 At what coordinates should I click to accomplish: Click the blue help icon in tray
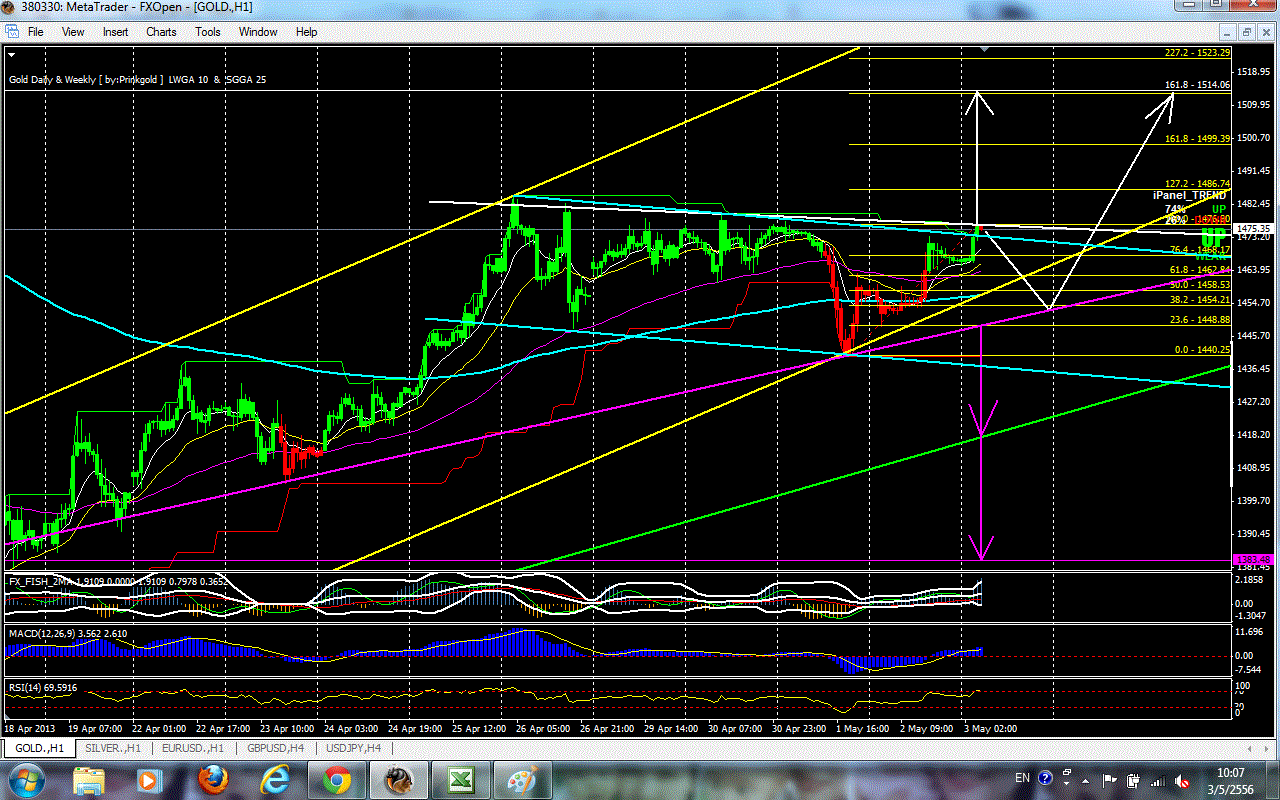1046,777
